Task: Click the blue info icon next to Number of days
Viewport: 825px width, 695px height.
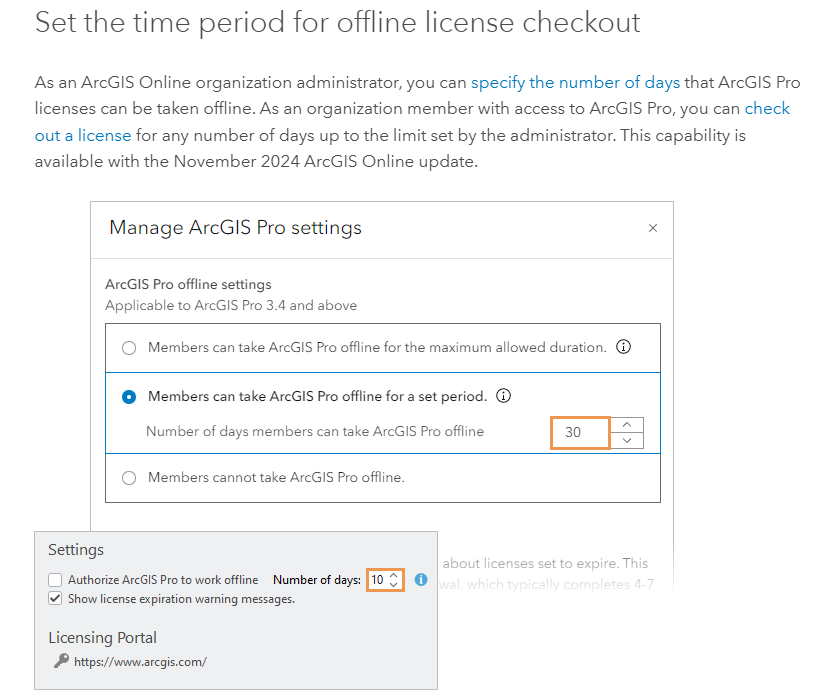Action: pyautogui.click(x=421, y=579)
